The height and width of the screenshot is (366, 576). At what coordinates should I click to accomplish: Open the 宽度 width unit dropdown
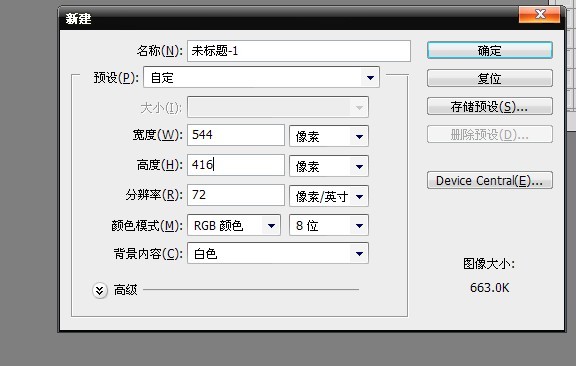click(329, 136)
